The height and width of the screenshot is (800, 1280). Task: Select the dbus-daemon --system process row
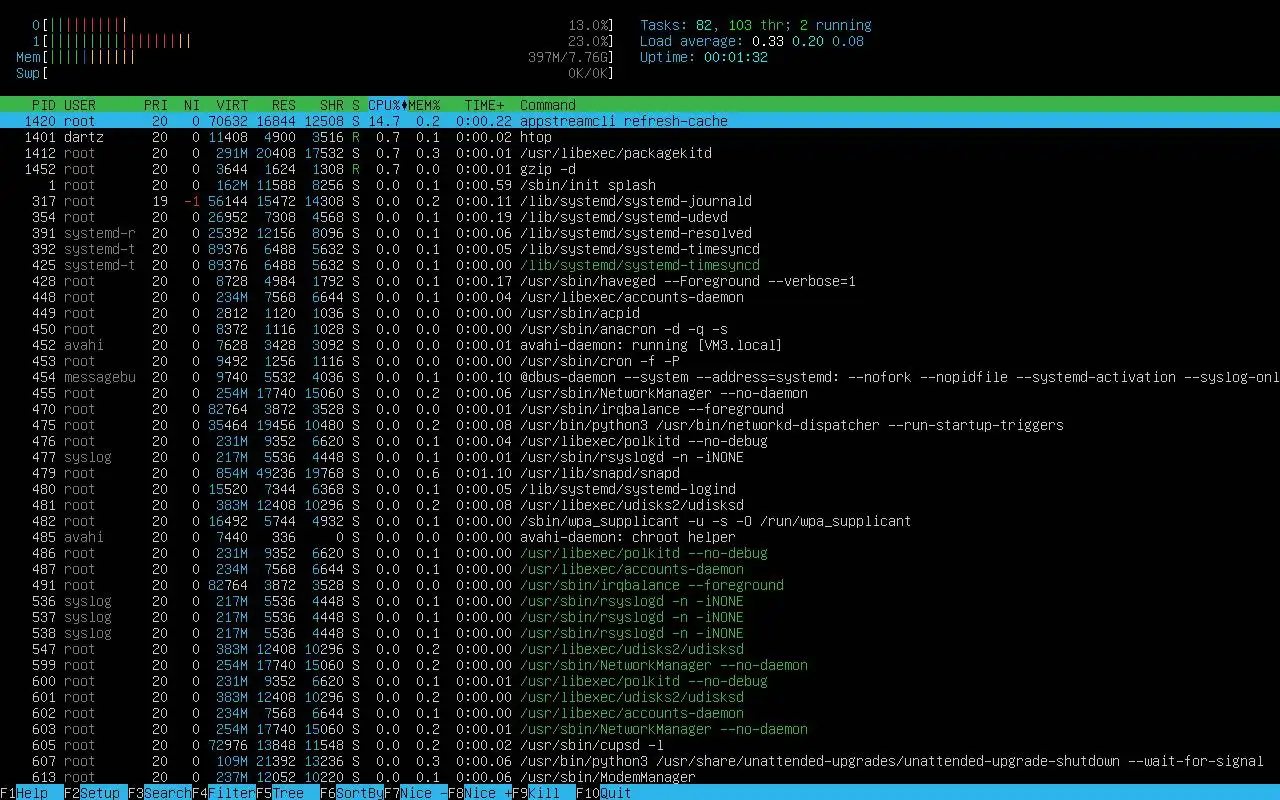[x=640, y=377]
